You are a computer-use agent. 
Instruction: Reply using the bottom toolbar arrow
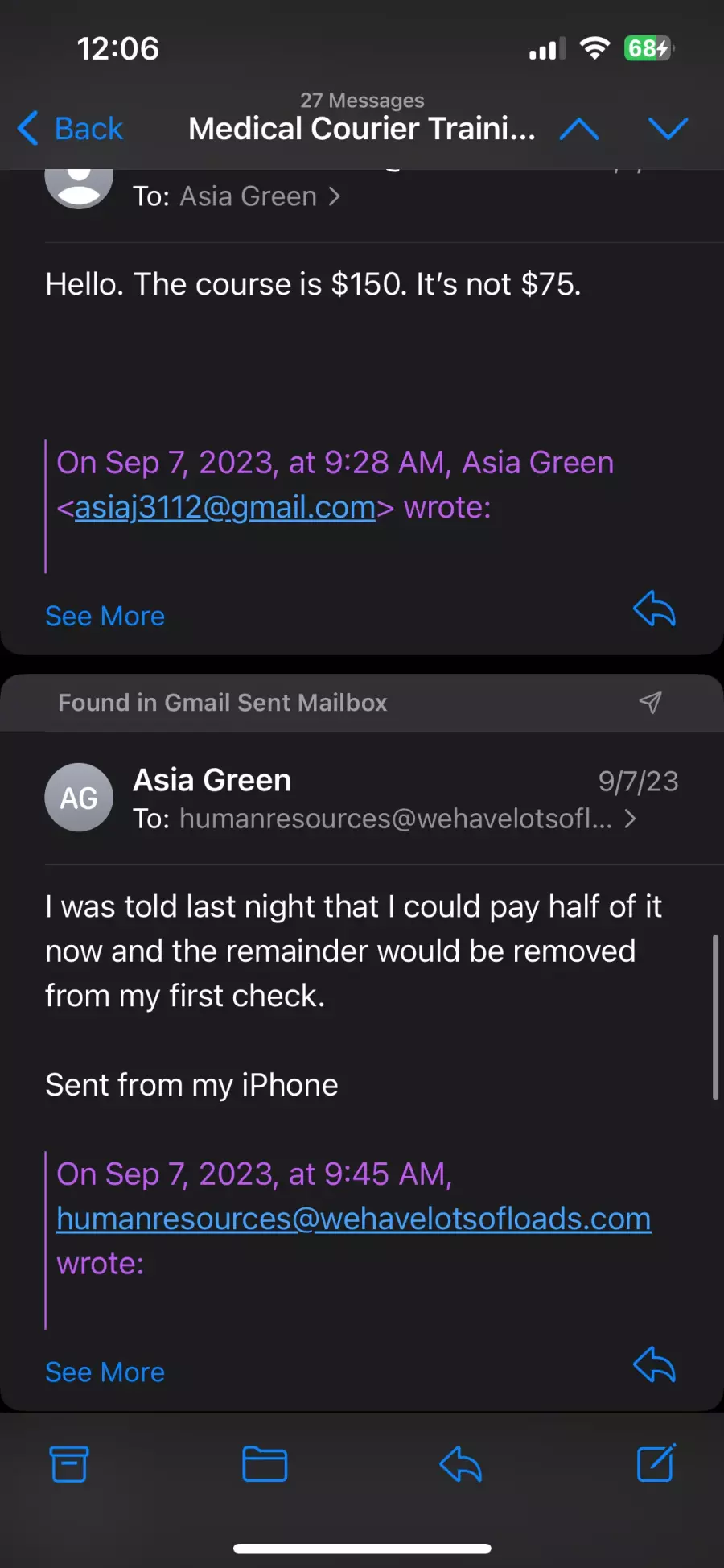[x=460, y=1464]
